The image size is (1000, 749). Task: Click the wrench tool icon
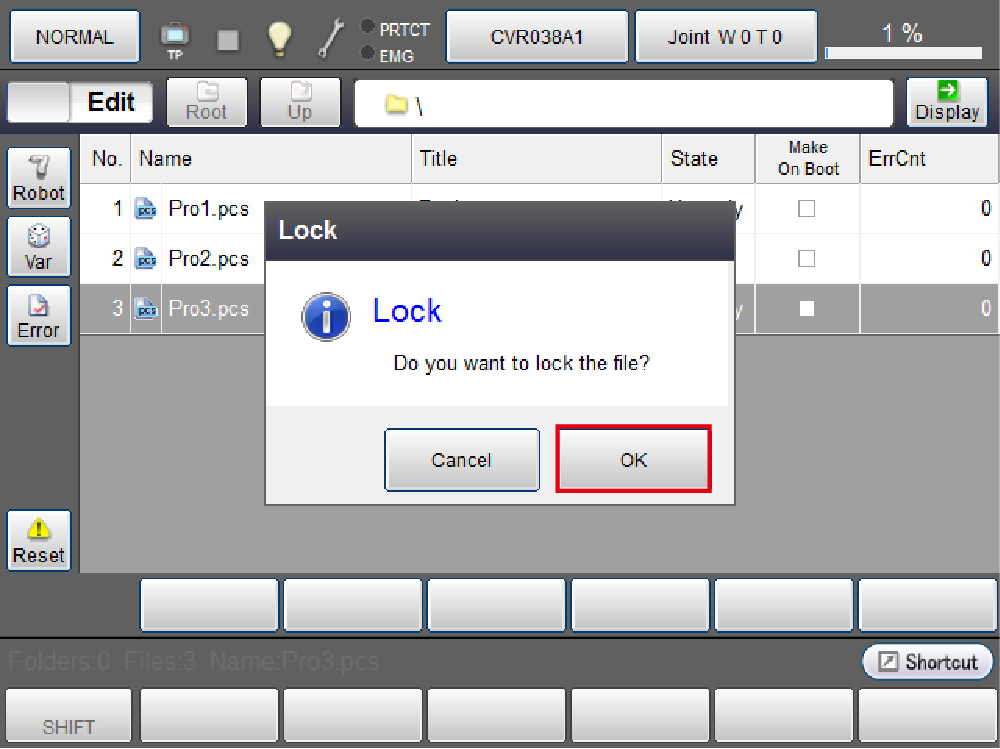coord(330,38)
